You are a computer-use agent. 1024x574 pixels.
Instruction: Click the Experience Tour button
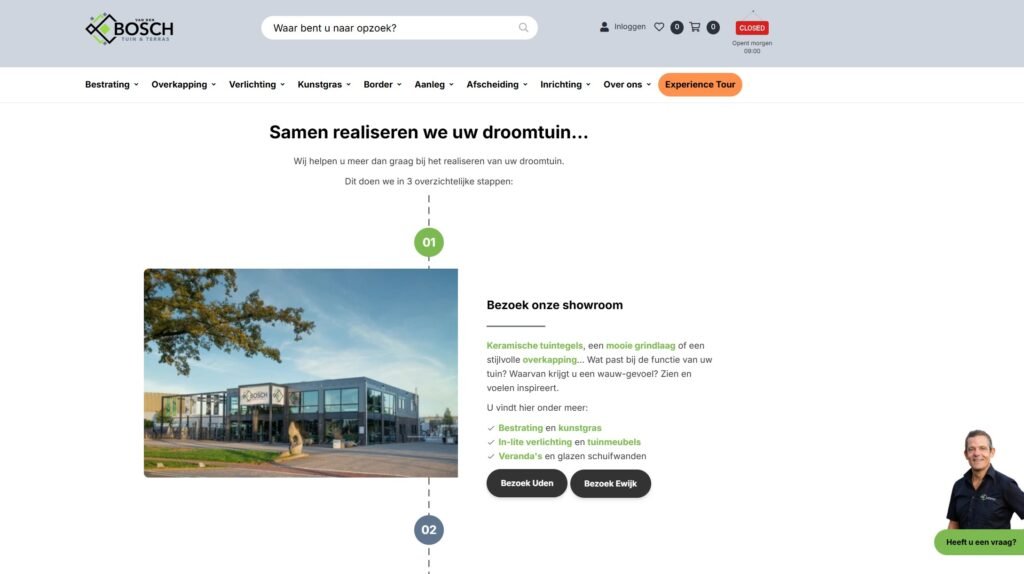pos(699,84)
